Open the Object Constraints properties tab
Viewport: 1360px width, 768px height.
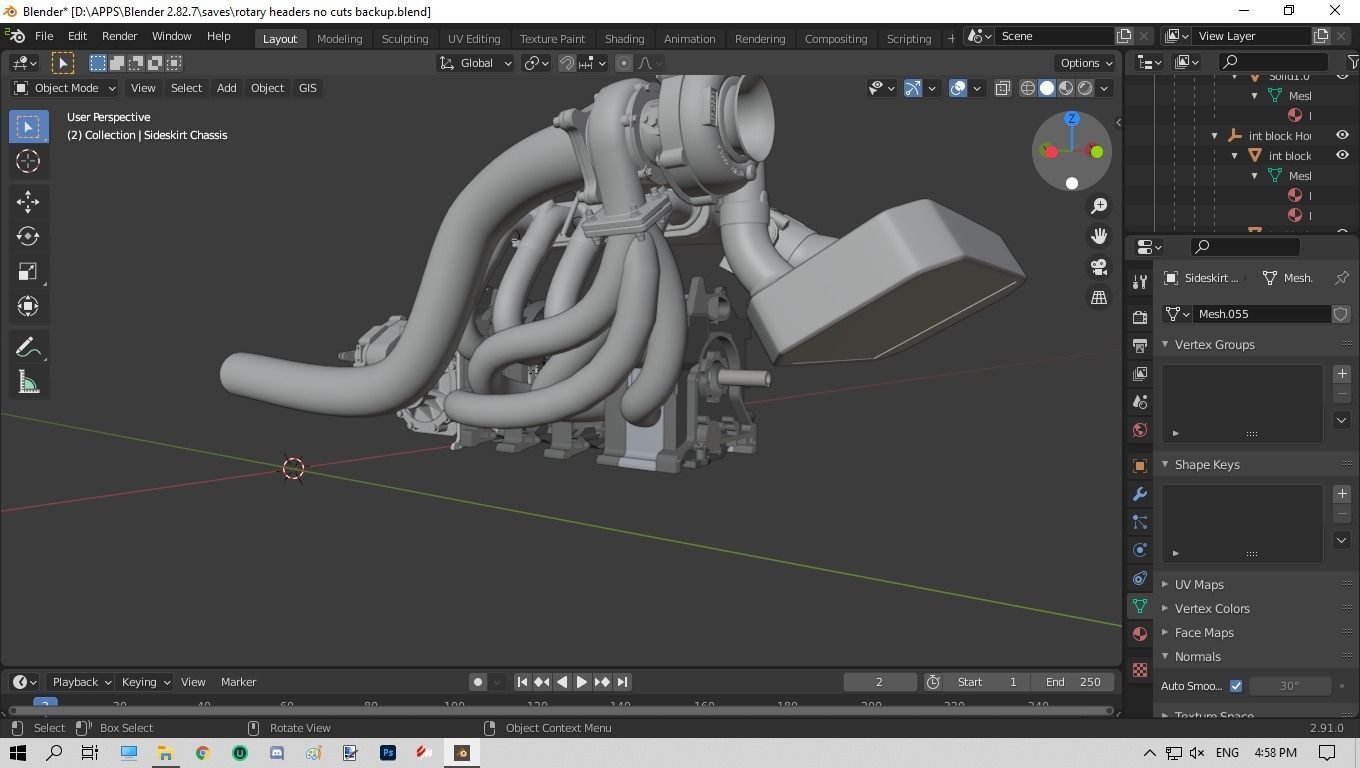1140,578
